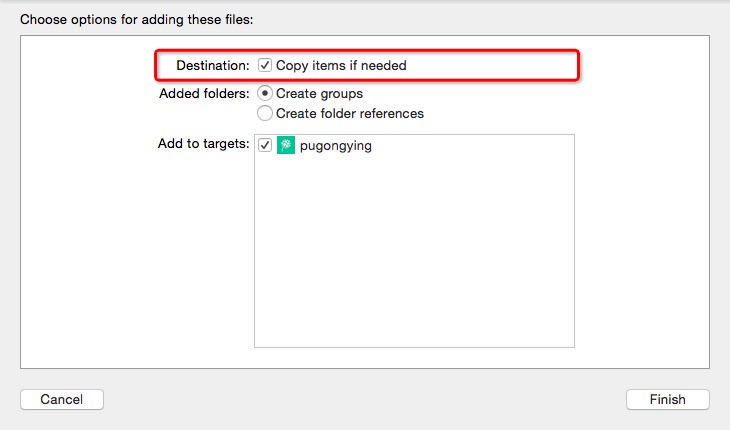This screenshot has height=430, width=730.
Task: Click the Added folders label
Action: [x=204, y=93]
